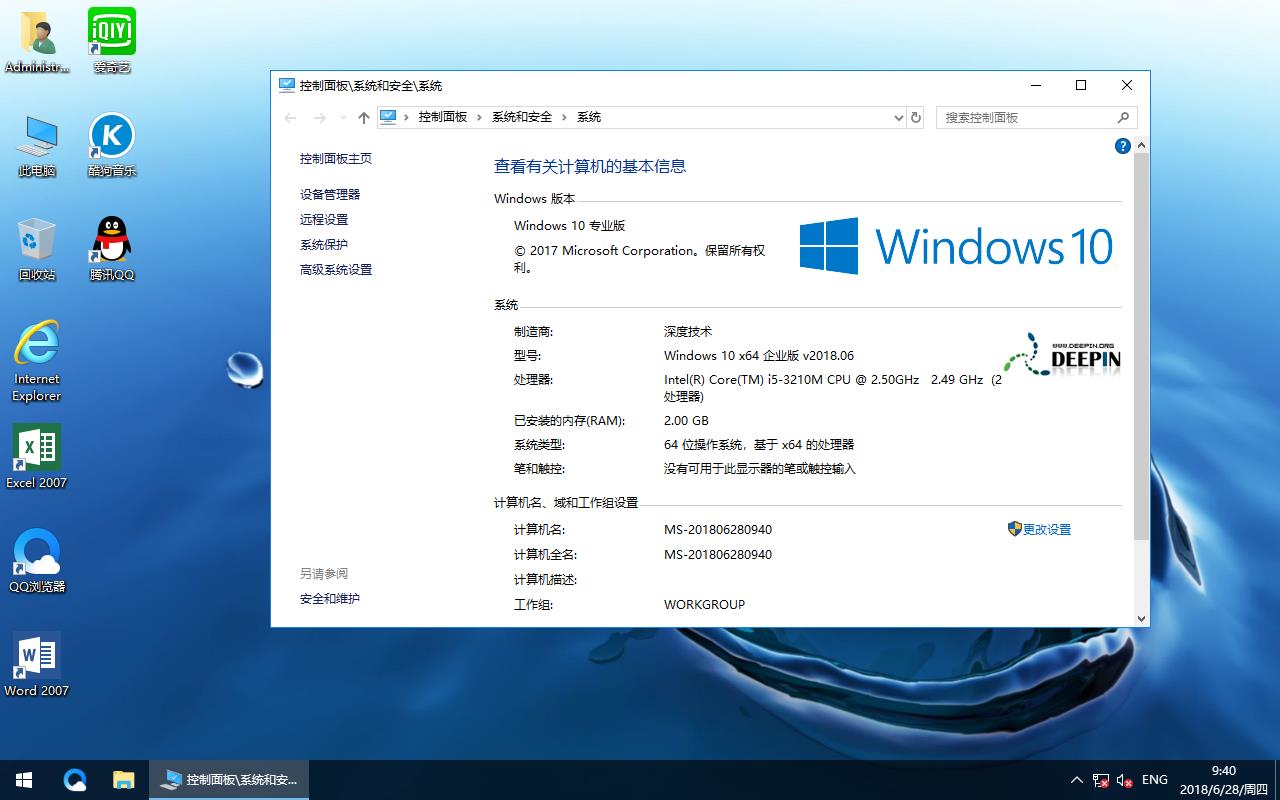Viewport: 1280px width, 800px height.
Task: Open 高级系统设置 from the sidebar
Action: [337, 269]
